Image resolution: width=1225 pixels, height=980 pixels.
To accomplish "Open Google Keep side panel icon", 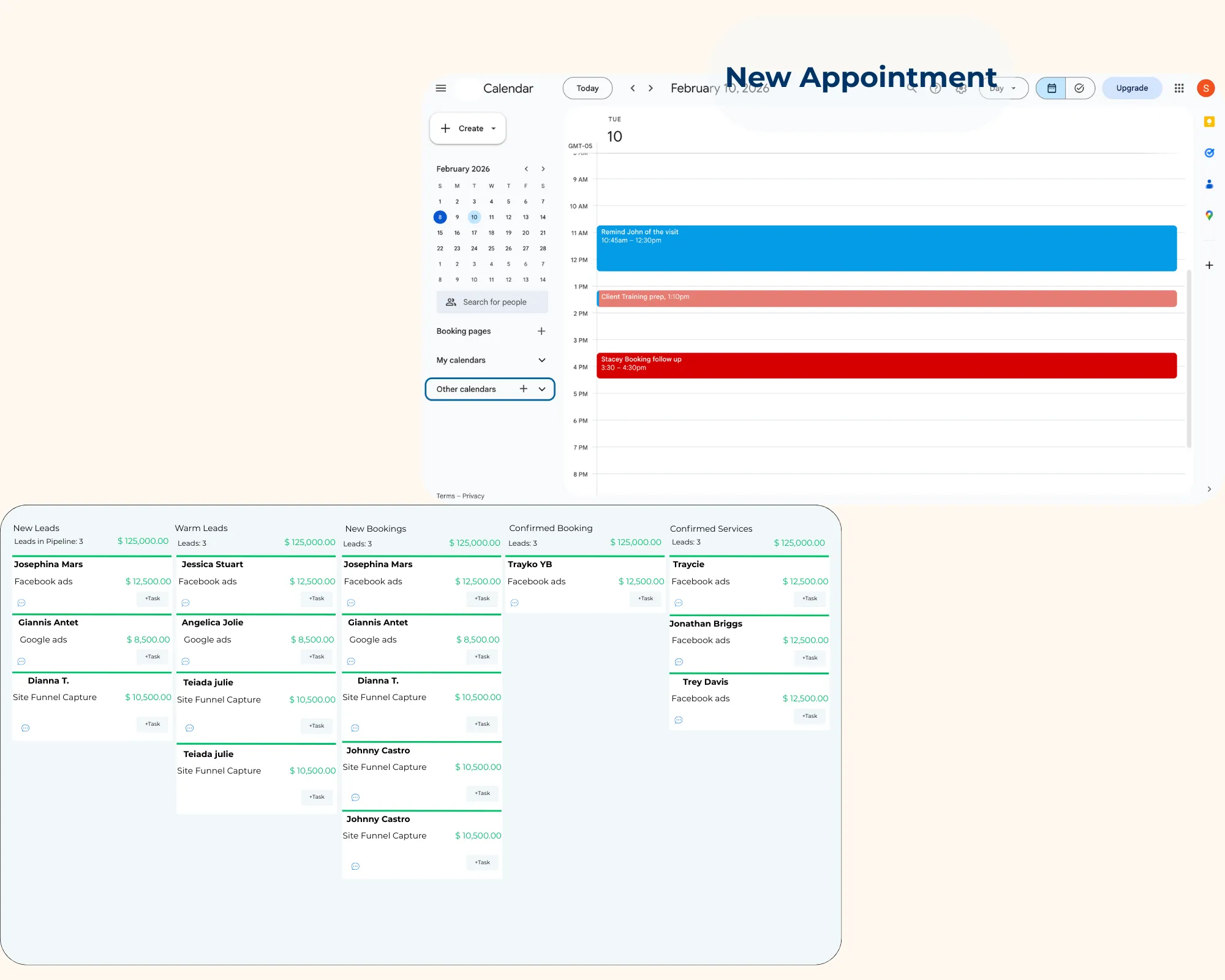I will (1209, 122).
